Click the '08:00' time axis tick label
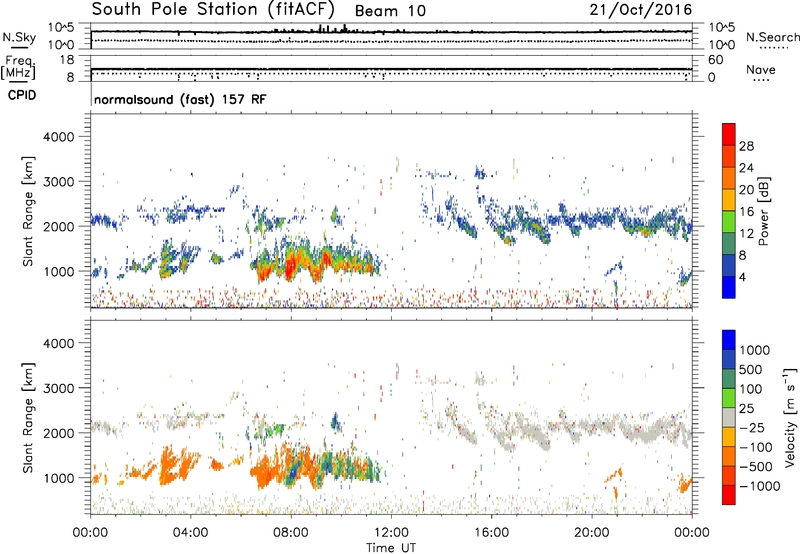The image size is (800, 554). (x=291, y=533)
